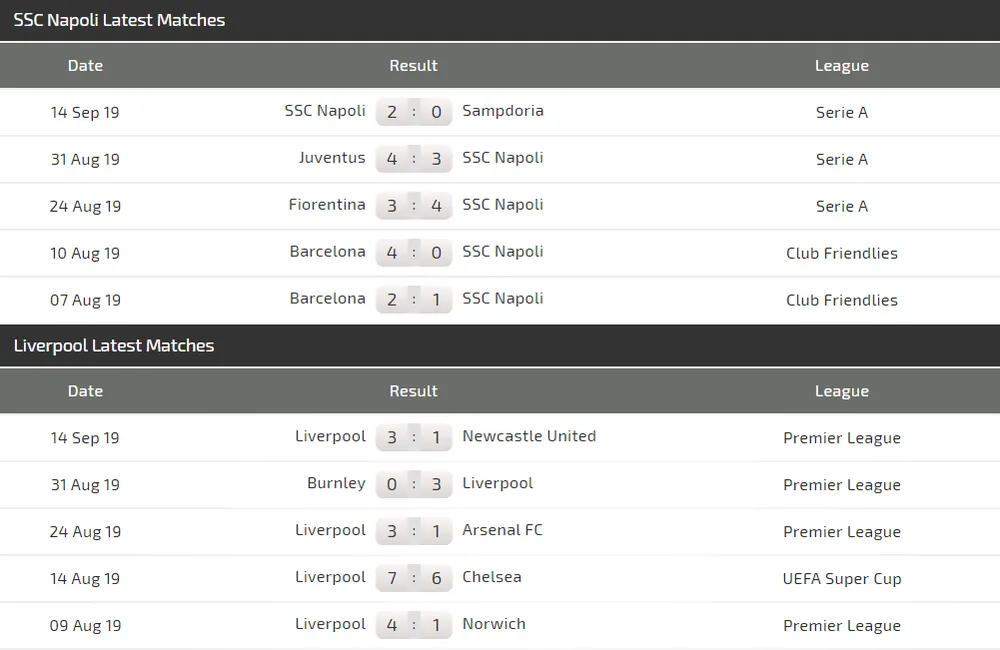
Task: Click the 7 : 6 score box
Action: click(414, 578)
